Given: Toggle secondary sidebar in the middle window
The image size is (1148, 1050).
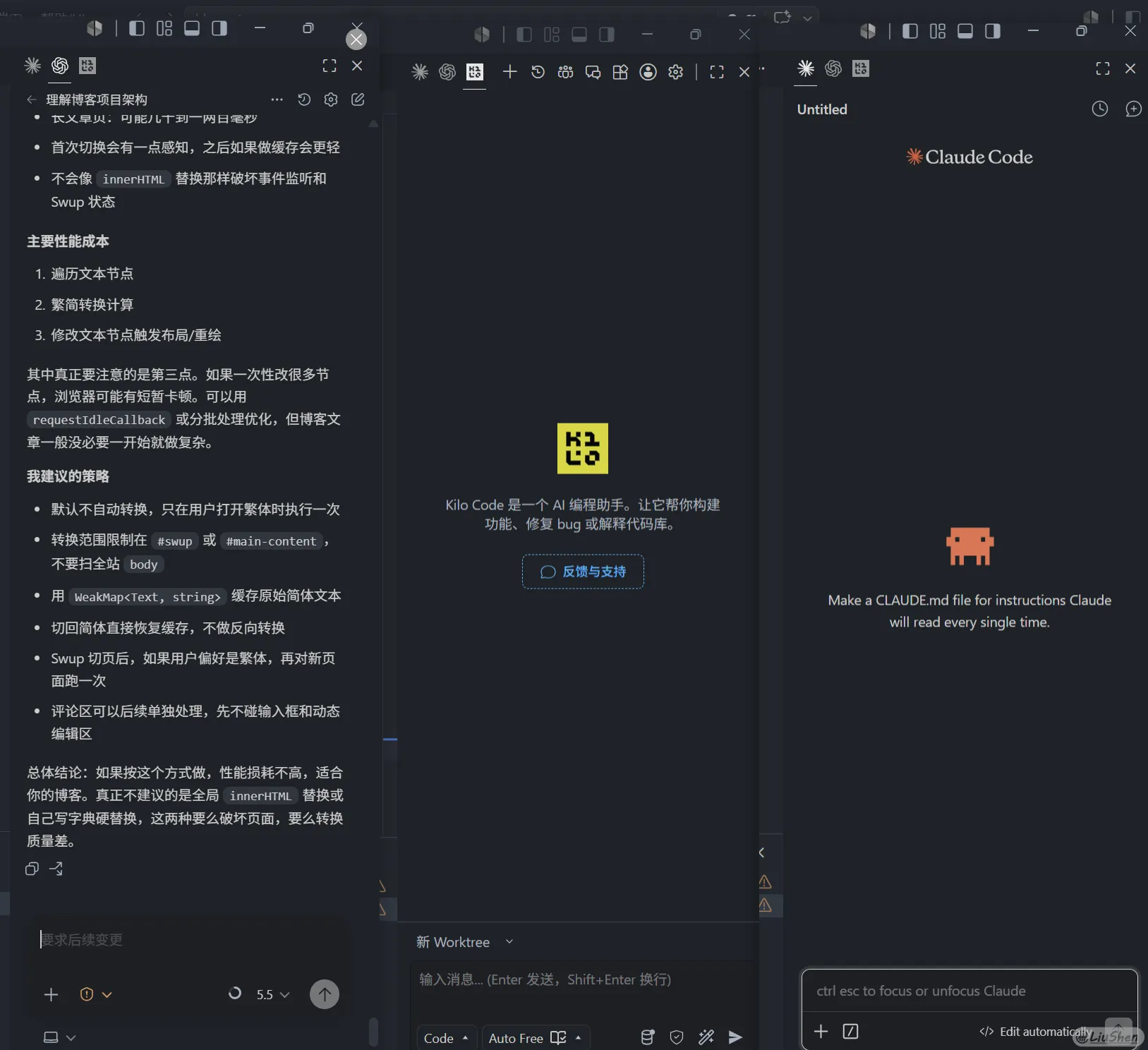Looking at the screenshot, I should point(607,35).
